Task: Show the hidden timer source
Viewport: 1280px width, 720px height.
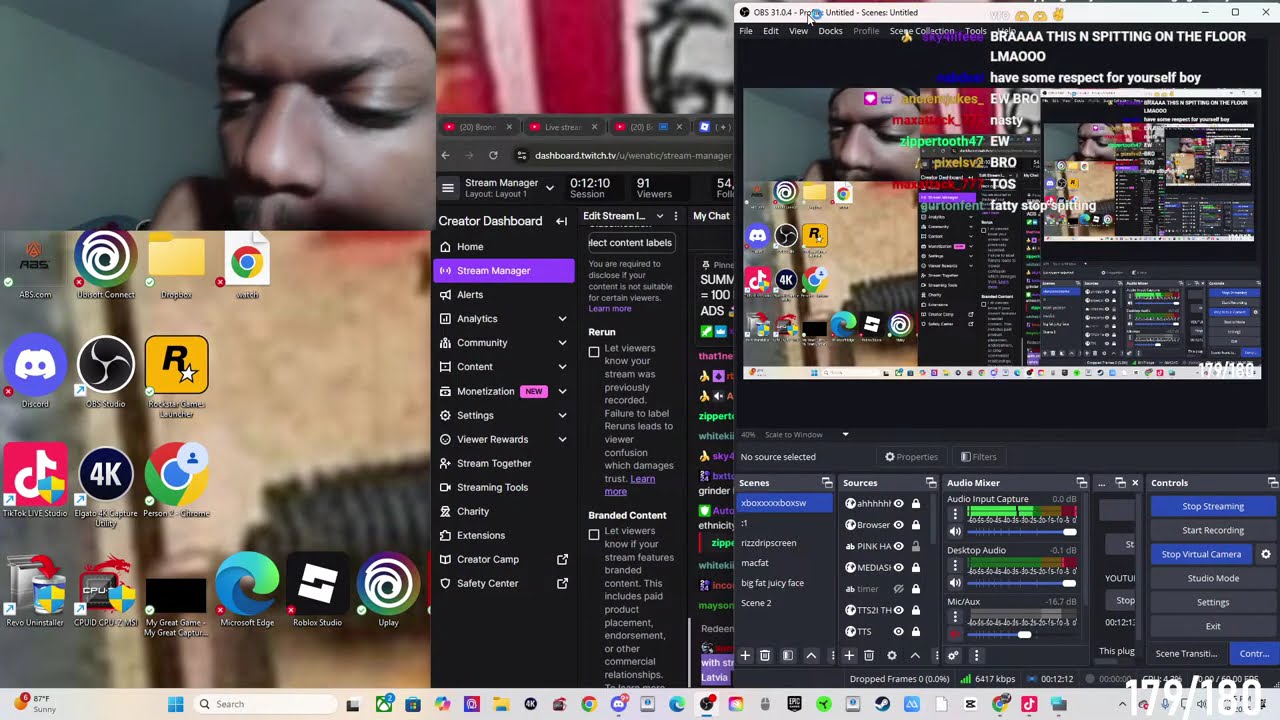Action: [898, 588]
